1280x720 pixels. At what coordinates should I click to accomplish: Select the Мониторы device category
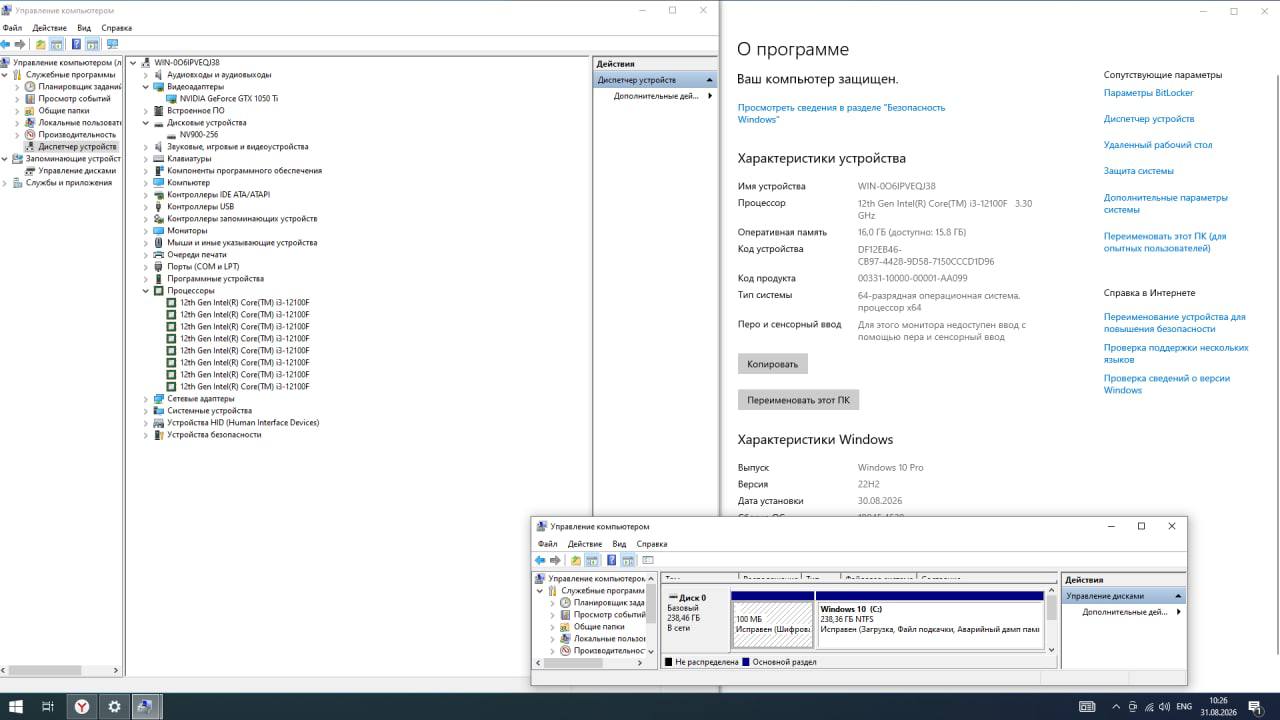pyautogui.click(x=187, y=231)
